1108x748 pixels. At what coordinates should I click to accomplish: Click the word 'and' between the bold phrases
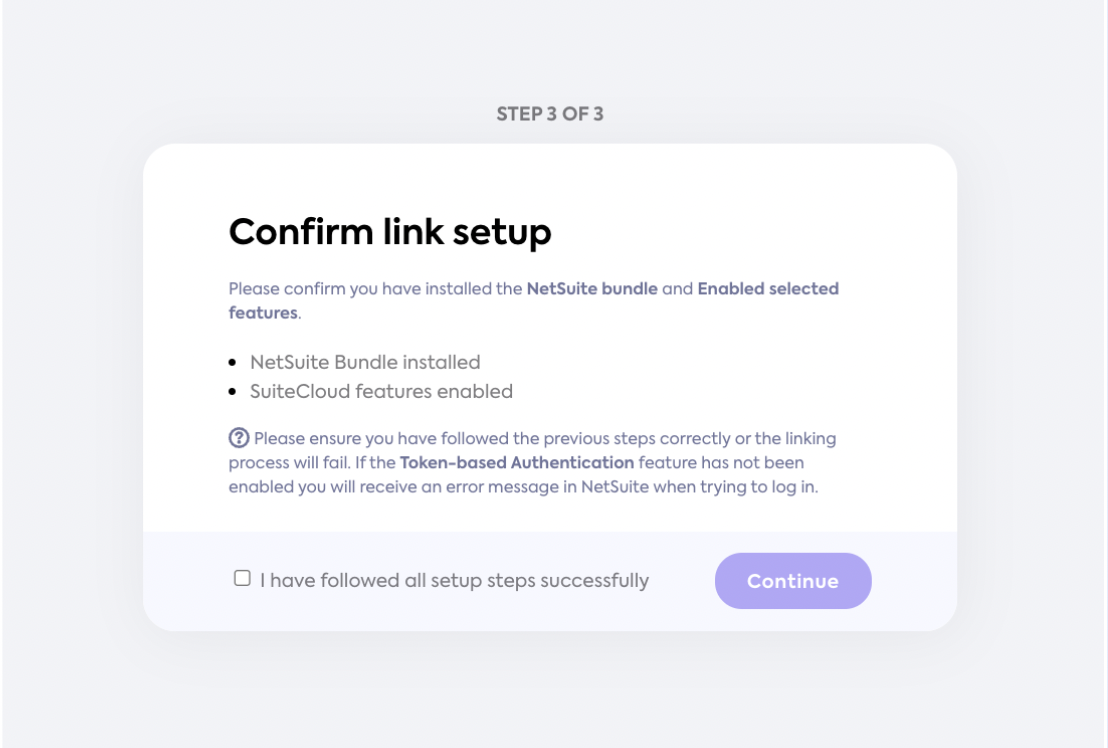tap(678, 289)
